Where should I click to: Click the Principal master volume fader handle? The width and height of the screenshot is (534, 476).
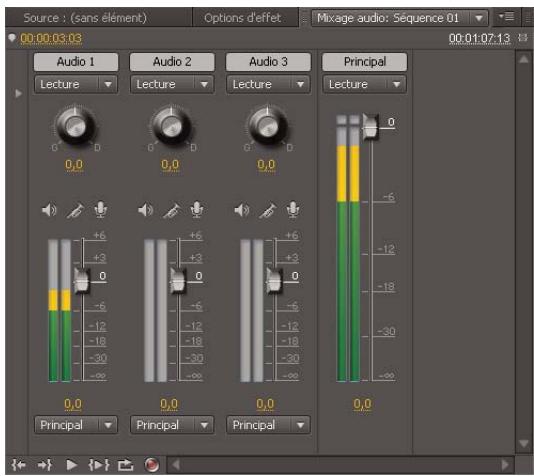(371, 127)
